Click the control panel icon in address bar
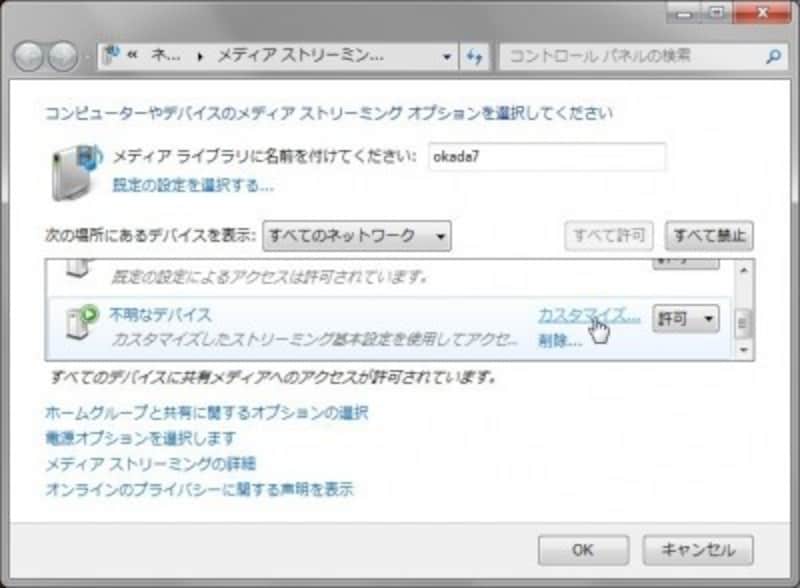The width and height of the screenshot is (800, 588). (x=112, y=55)
